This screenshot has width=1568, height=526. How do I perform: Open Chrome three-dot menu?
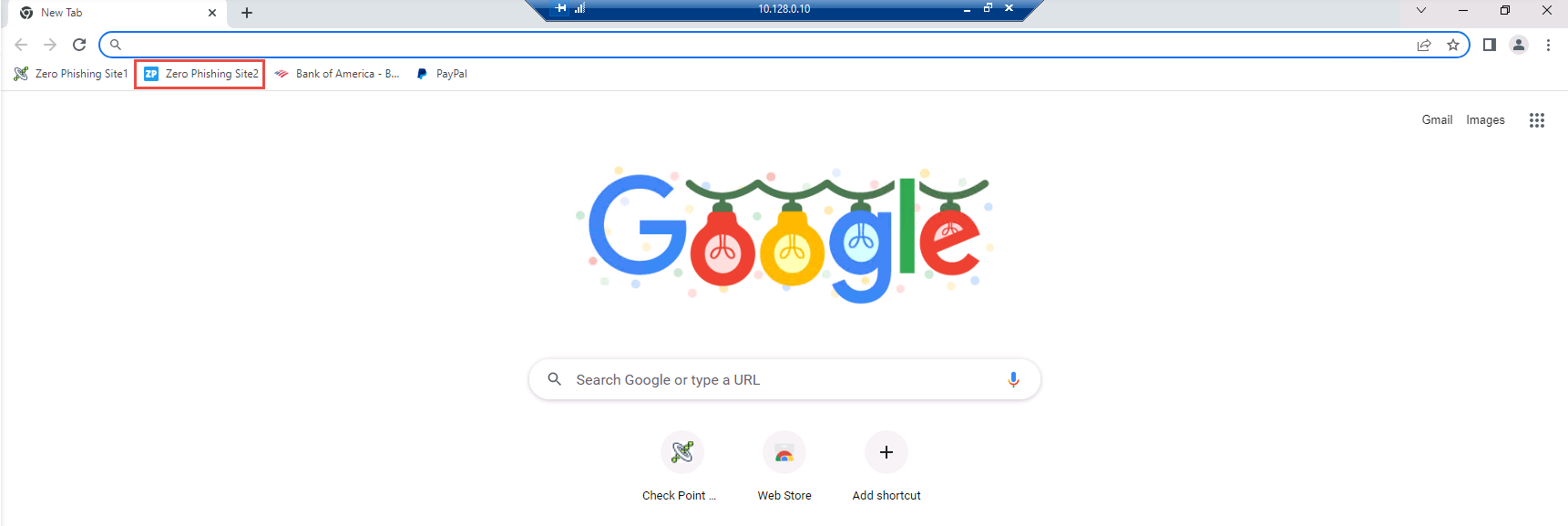click(1548, 45)
